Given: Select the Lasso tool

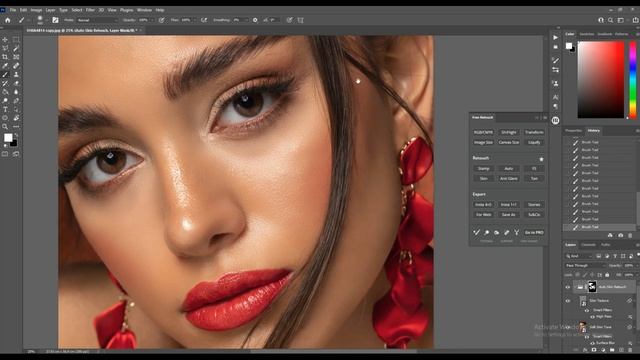Looking at the screenshot, I should point(5,48).
